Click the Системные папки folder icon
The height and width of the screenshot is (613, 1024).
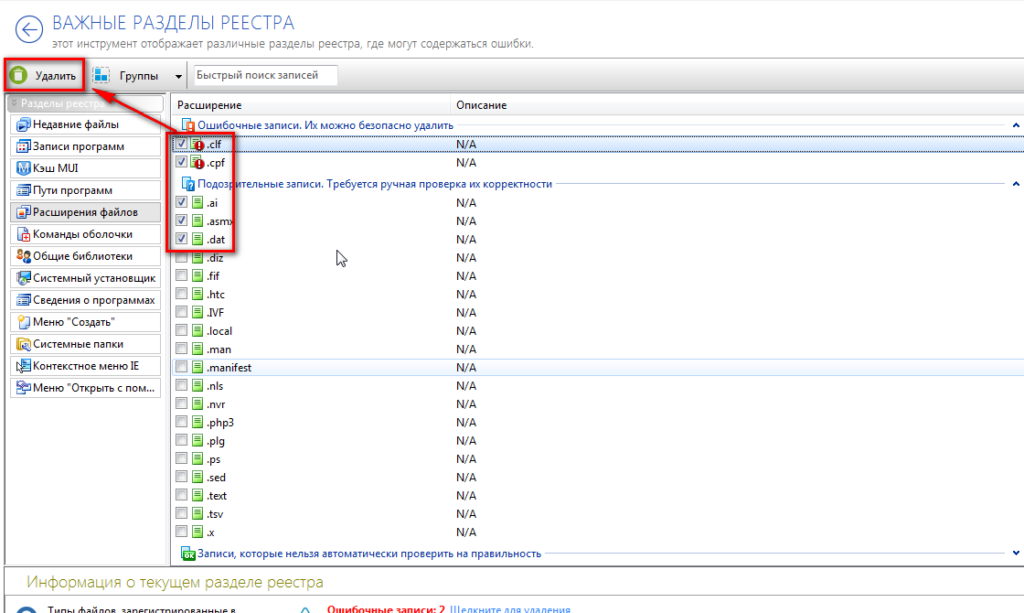pos(23,344)
